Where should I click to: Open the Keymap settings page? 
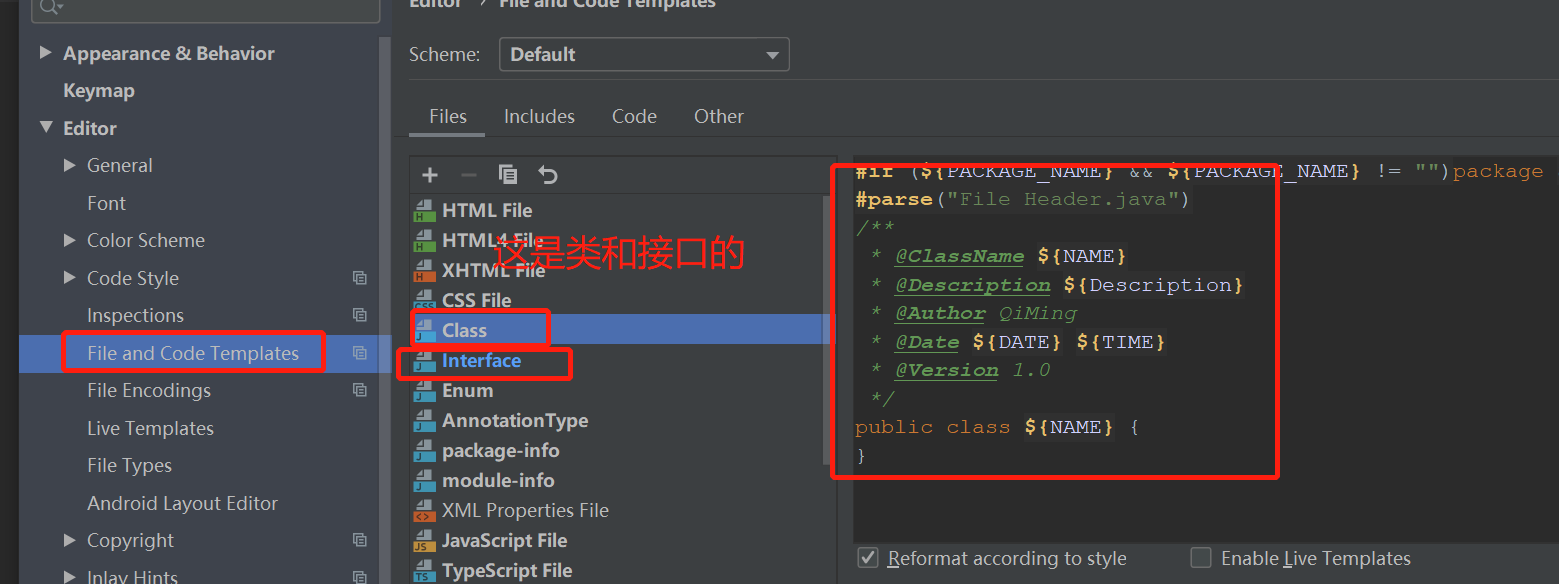(97, 90)
